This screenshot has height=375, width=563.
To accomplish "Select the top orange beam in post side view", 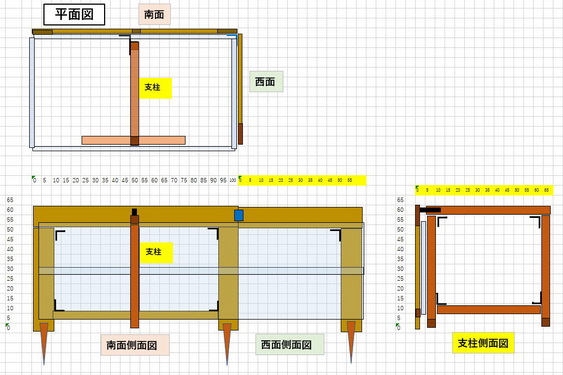I will point(488,210).
